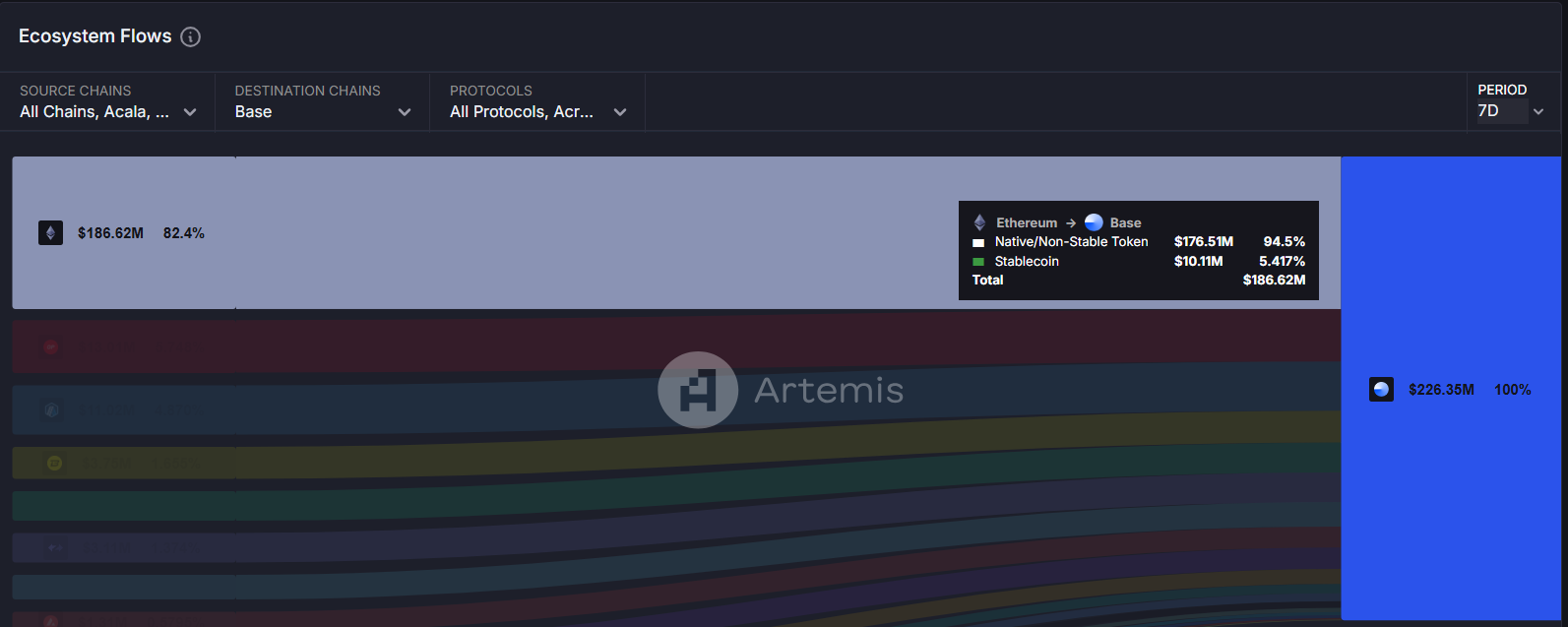
Task: Click the 94.5% value in the tooltip
Action: (1285, 241)
